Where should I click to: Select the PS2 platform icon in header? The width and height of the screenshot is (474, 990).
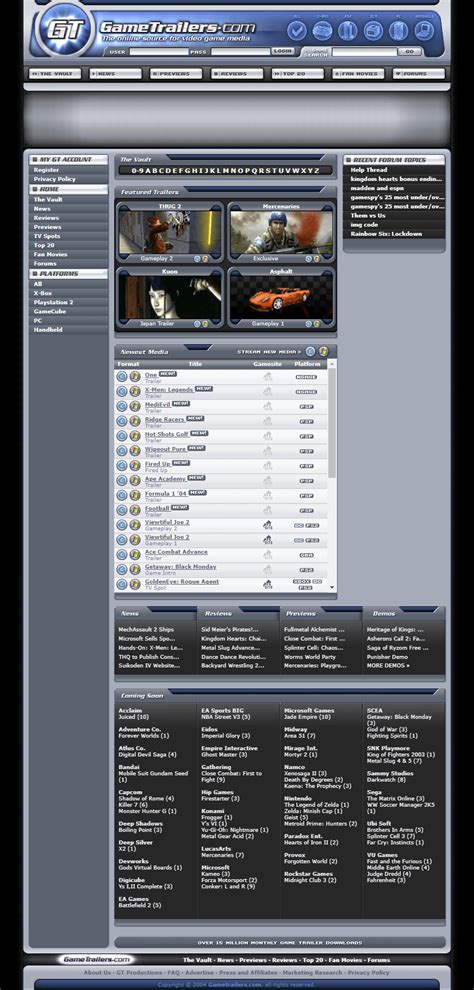point(348,30)
